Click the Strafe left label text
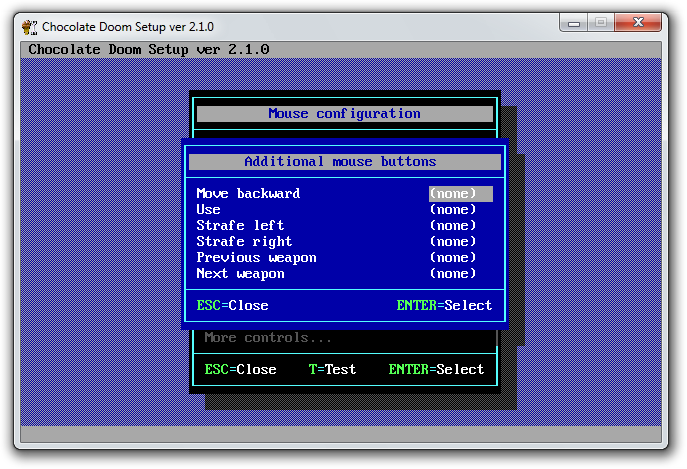 click(x=240, y=226)
